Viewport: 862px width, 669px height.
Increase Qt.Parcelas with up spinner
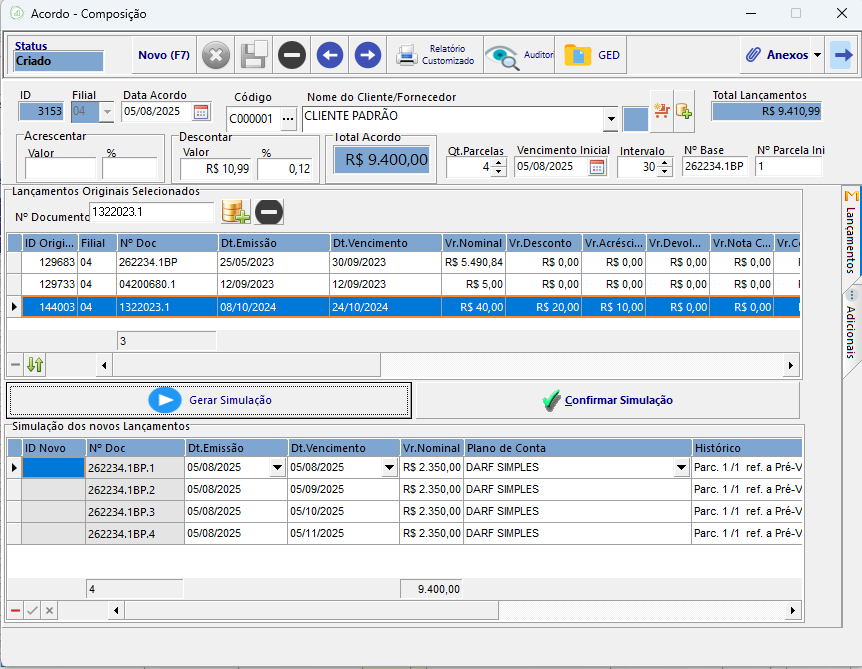tap(499, 163)
